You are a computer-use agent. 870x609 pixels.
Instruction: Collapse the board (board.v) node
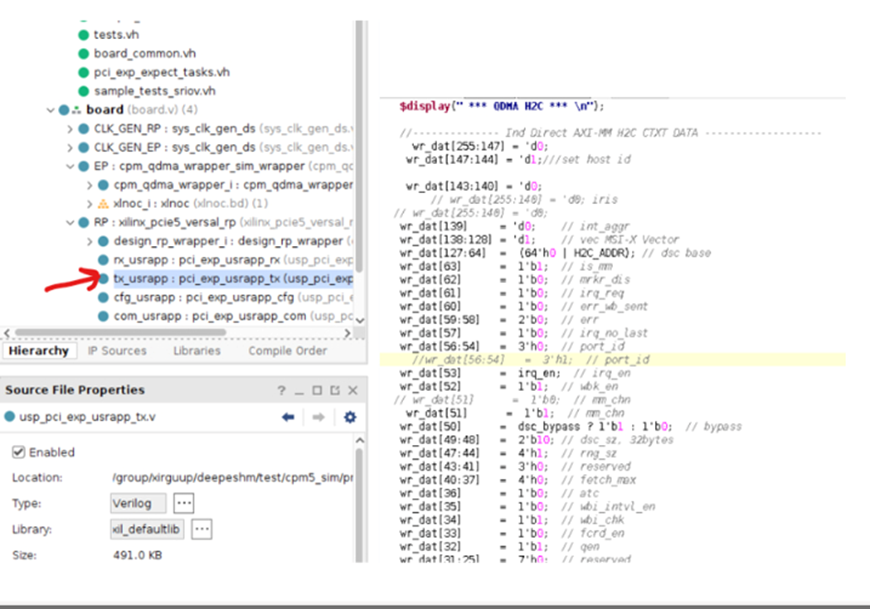click(x=50, y=110)
